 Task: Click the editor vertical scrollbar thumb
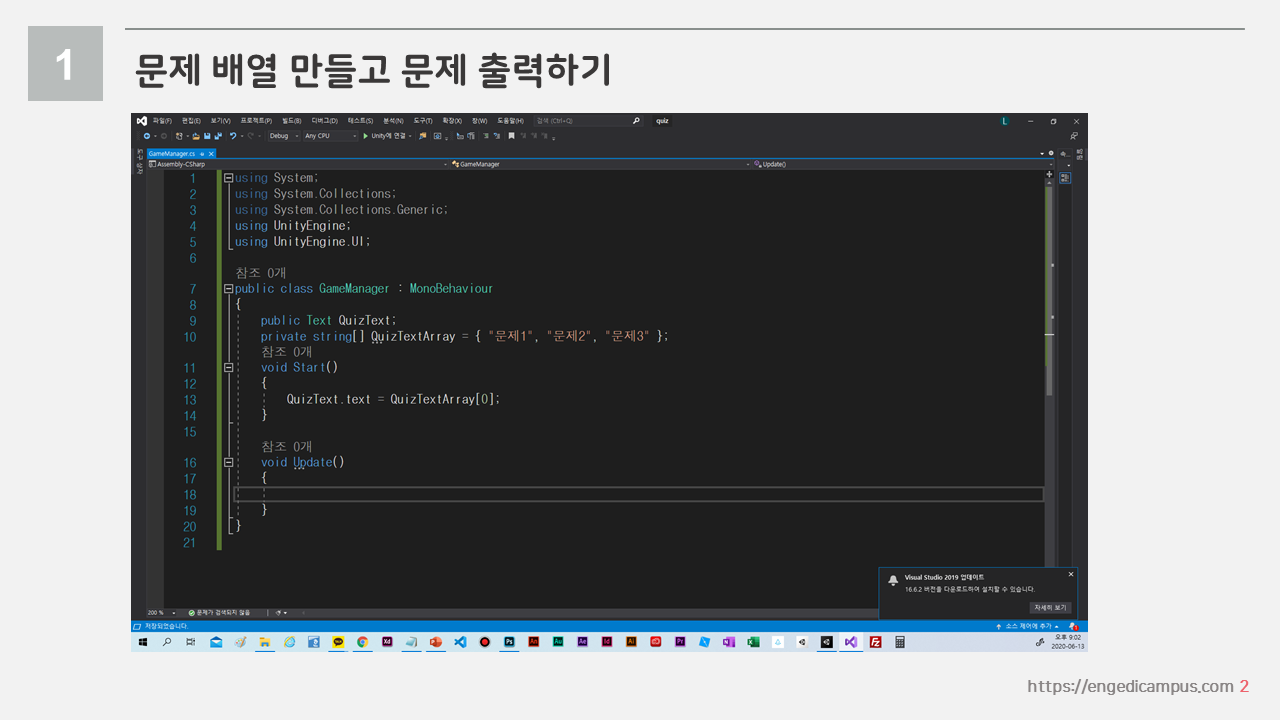tap(1049, 290)
